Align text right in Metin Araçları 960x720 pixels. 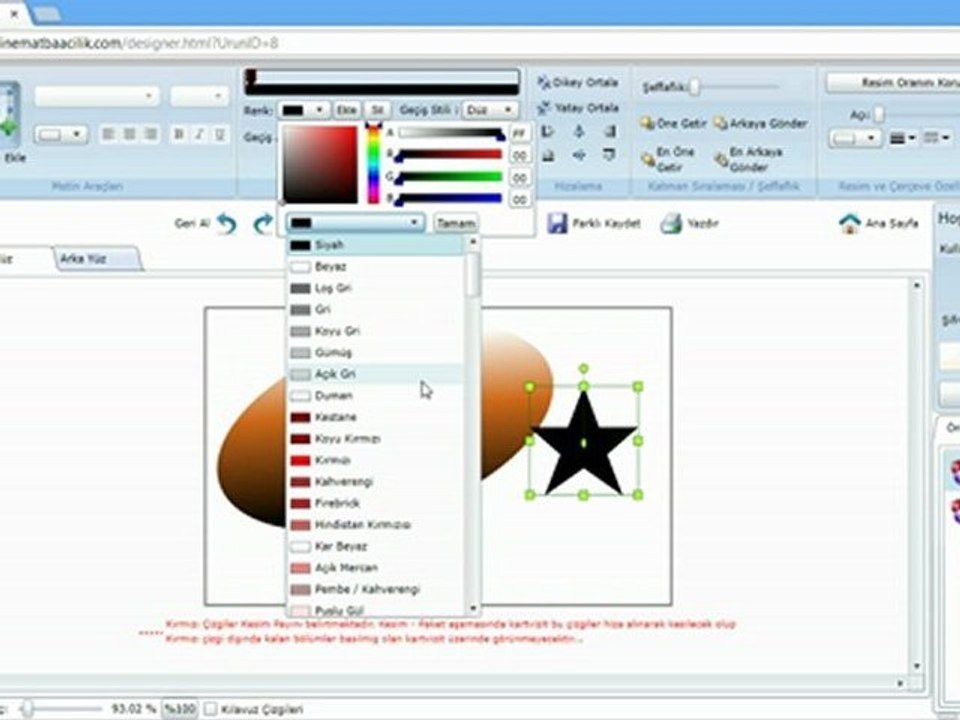(150, 133)
